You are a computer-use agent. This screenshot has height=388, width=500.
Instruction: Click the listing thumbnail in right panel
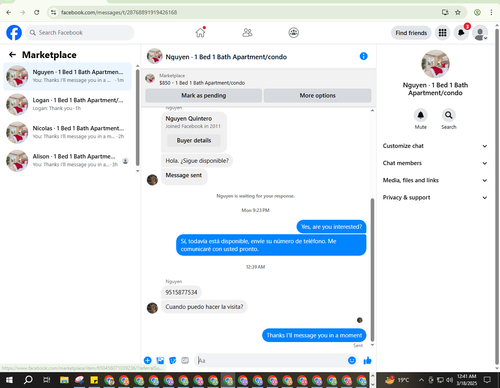point(435,64)
